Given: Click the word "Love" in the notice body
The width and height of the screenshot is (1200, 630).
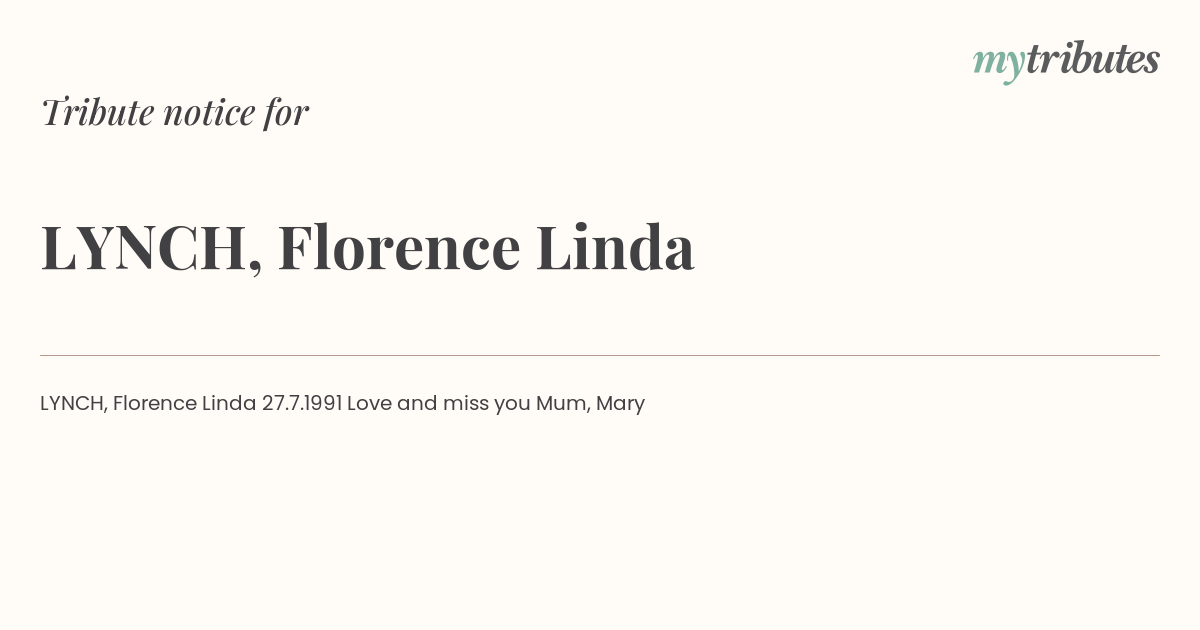Looking at the screenshot, I should click(369, 403).
